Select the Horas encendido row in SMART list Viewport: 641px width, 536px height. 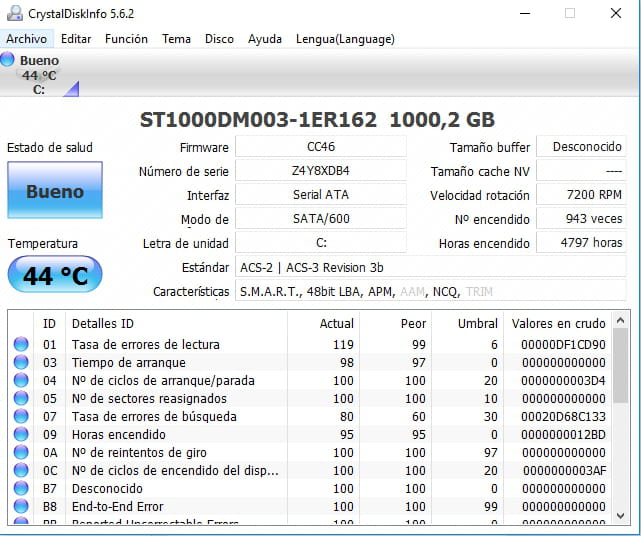click(310, 434)
